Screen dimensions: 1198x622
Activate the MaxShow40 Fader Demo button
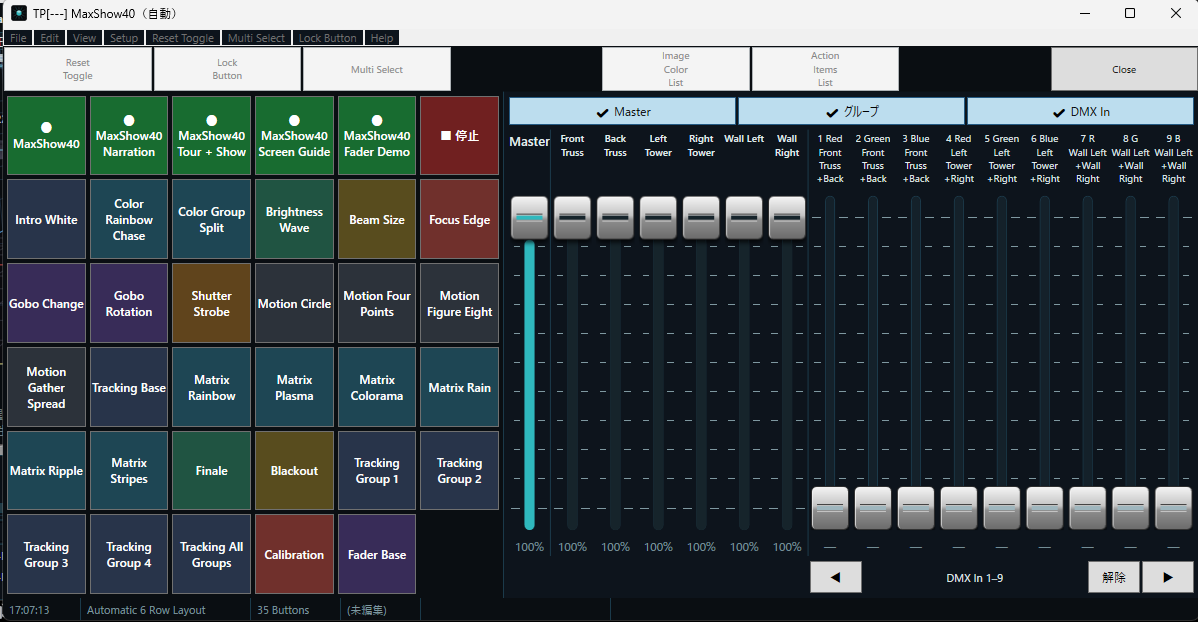(x=377, y=136)
